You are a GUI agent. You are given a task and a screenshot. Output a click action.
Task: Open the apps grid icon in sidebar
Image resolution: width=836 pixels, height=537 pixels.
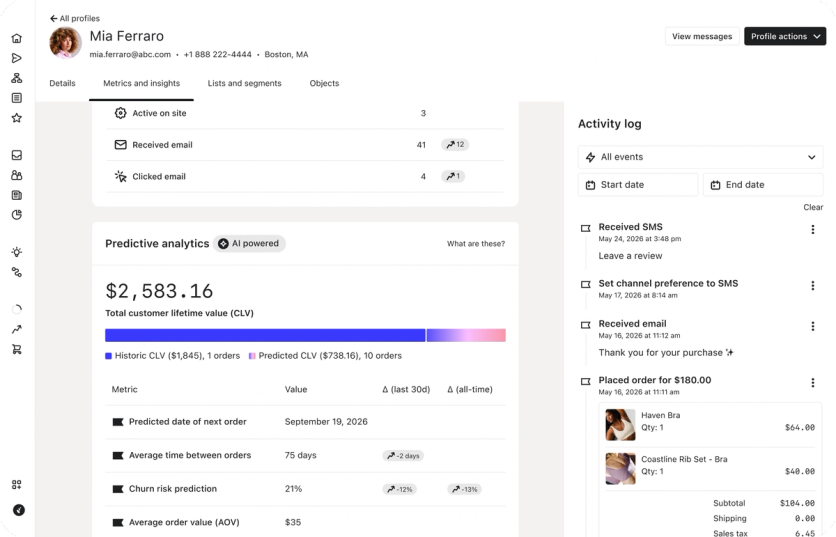(17, 485)
